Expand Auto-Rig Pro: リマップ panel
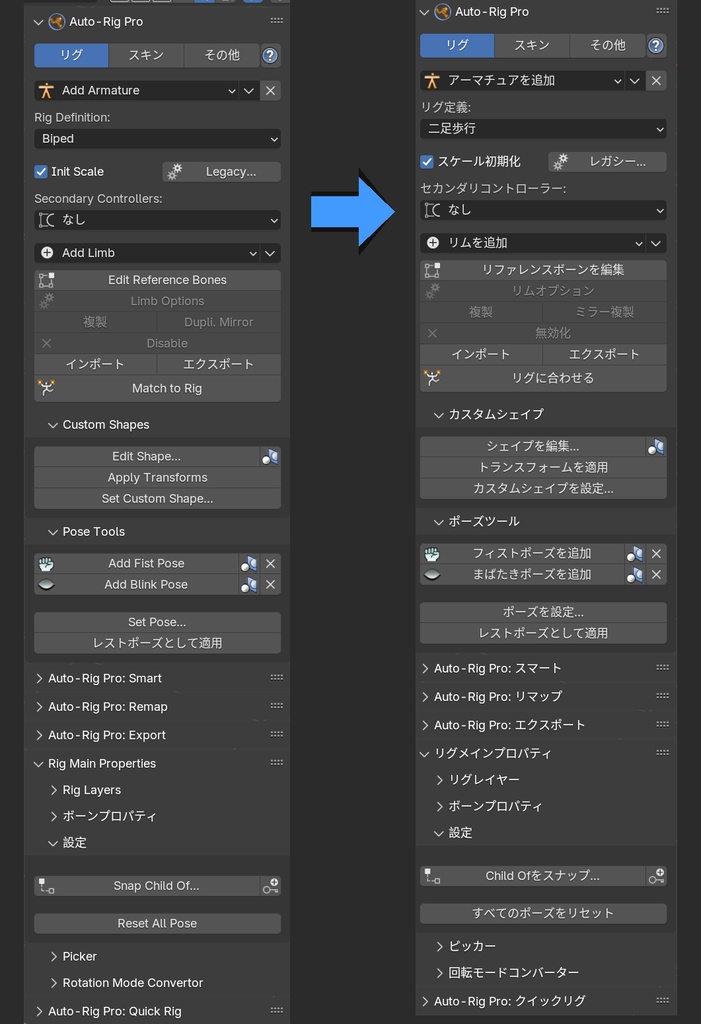This screenshot has height=1024, width=701. click(x=426, y=697)
